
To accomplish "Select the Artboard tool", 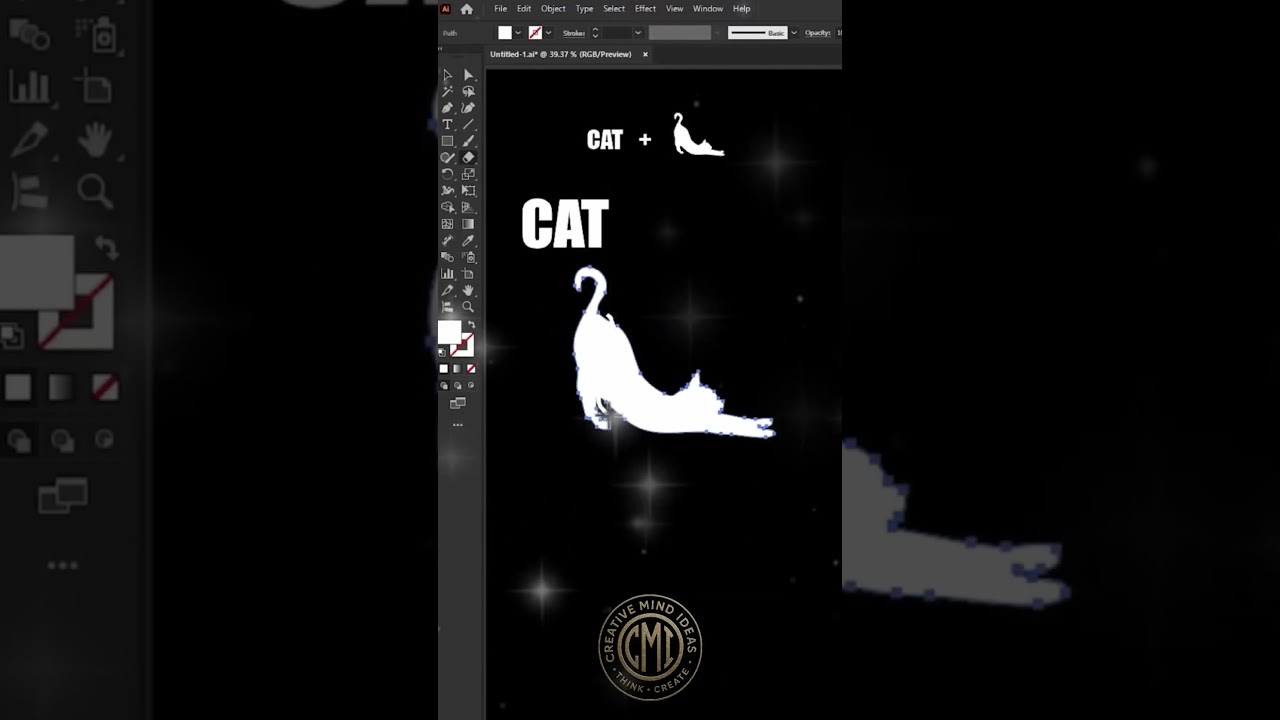I will pos(468,273).
